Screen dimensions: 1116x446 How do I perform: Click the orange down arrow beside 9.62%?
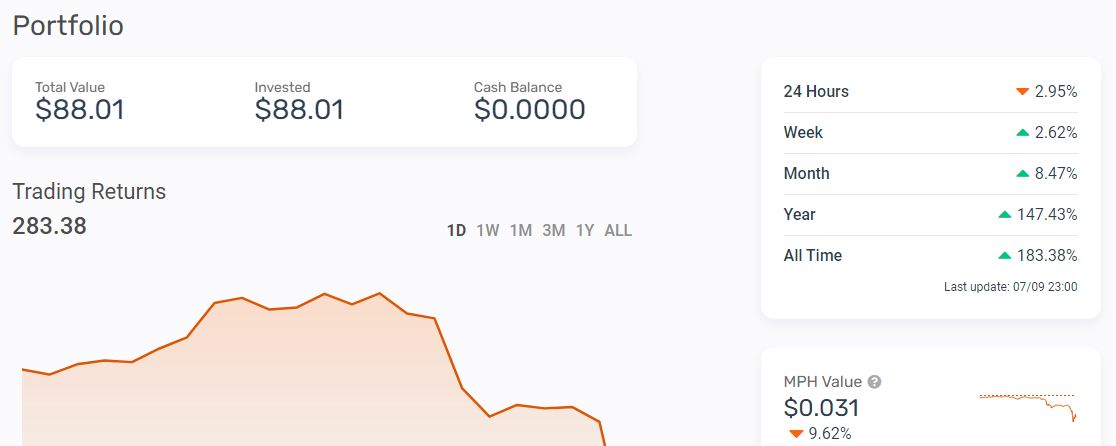click(x=796, y=434)
